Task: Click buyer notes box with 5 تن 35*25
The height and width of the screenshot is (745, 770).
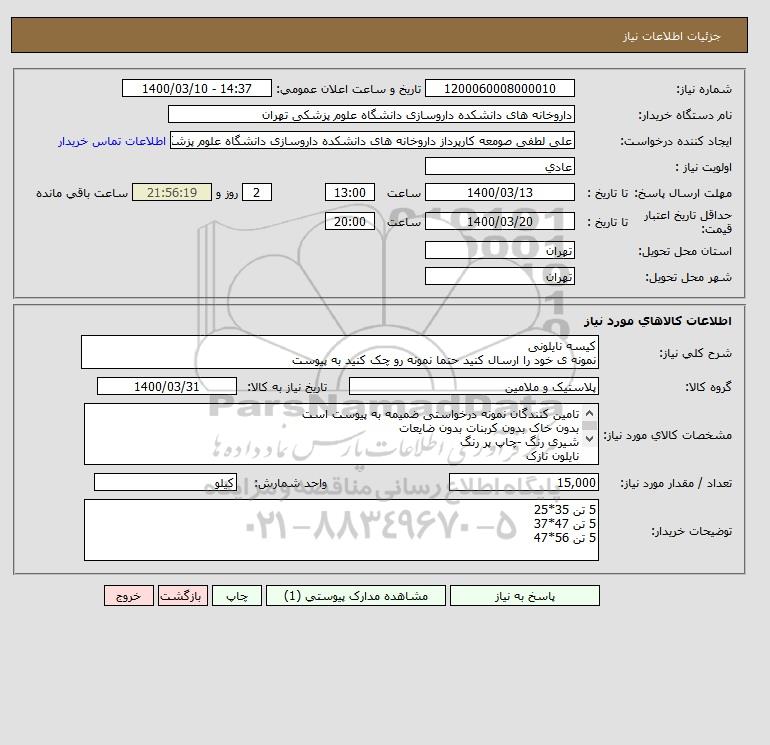Action: click(341, 530)
